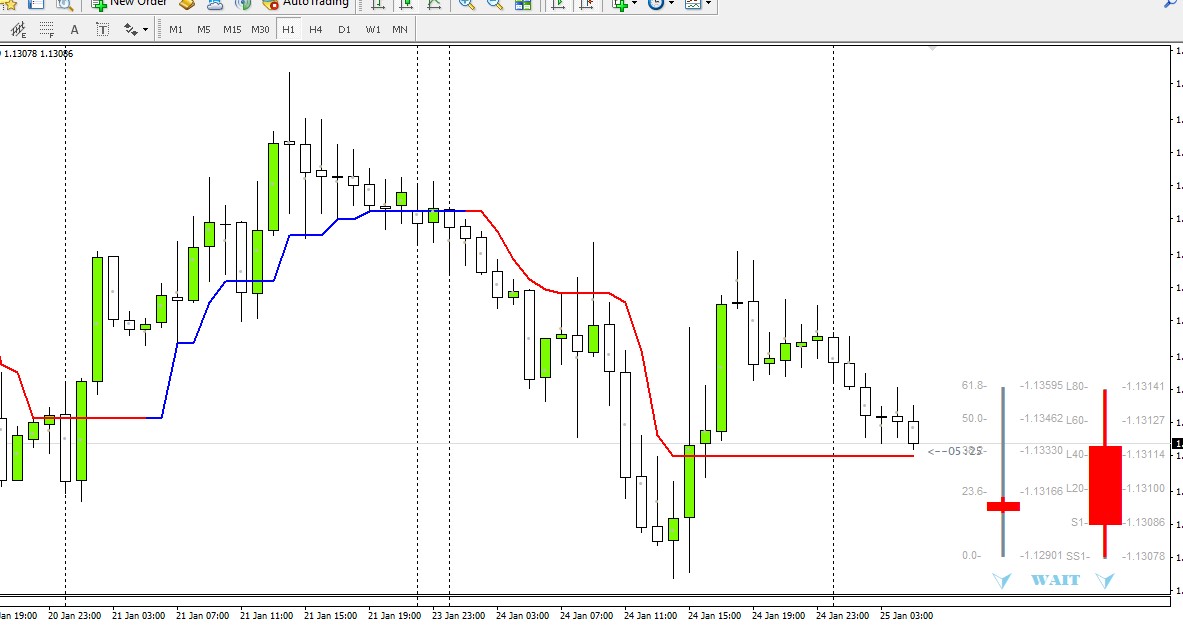Viewport: 1183px width, 625px height.
Task: Switch to M30 timeframe
Action: [x=260, y=29]
